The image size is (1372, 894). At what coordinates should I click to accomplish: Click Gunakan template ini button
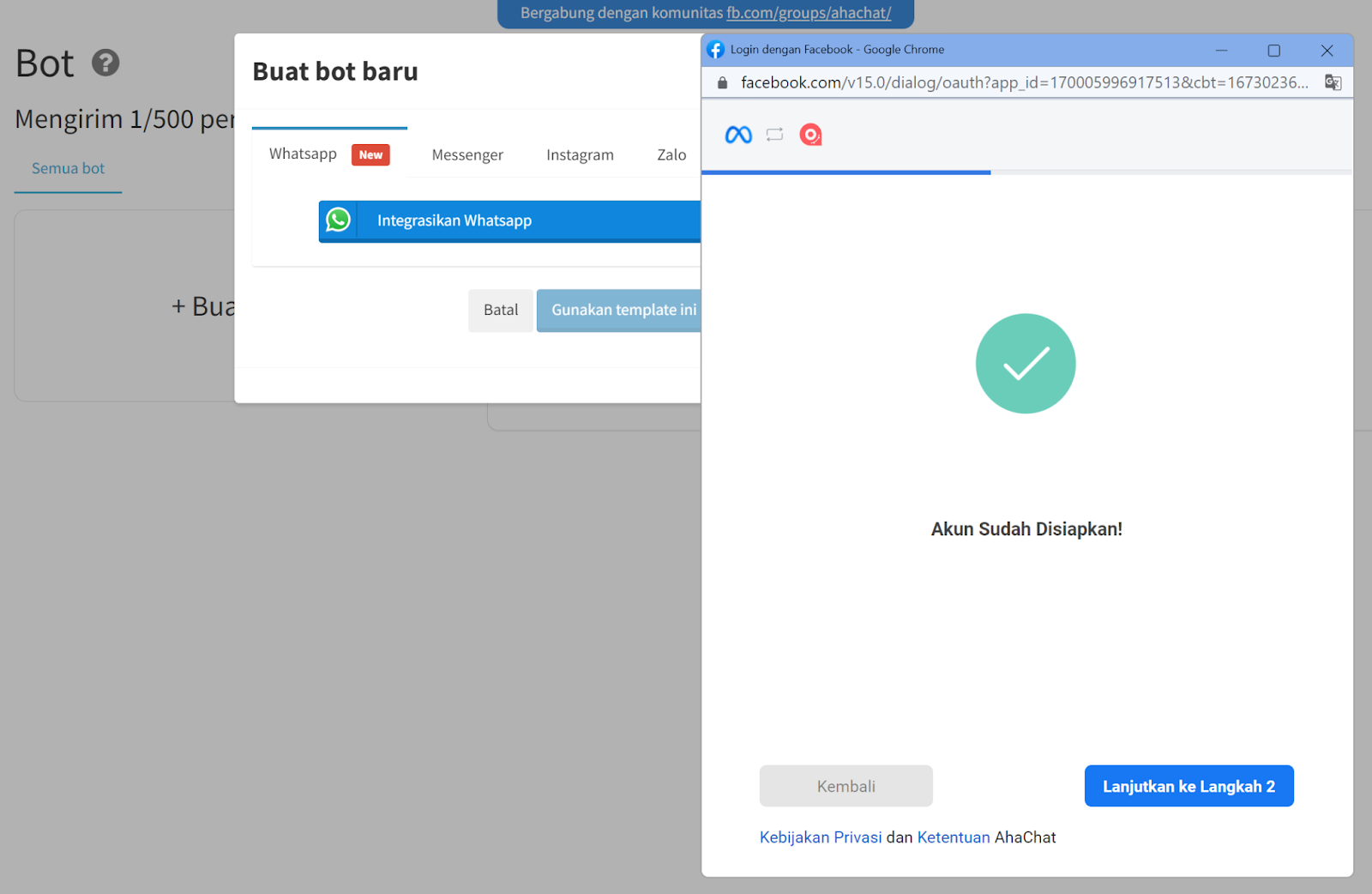(x=619, y=310)
